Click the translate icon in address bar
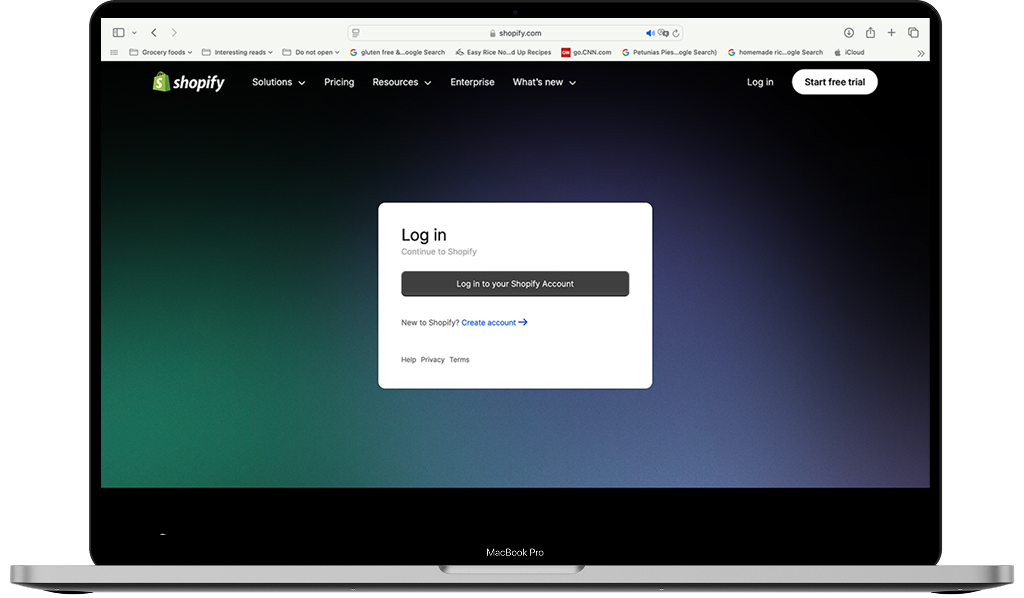 click(x=663, y=33)
